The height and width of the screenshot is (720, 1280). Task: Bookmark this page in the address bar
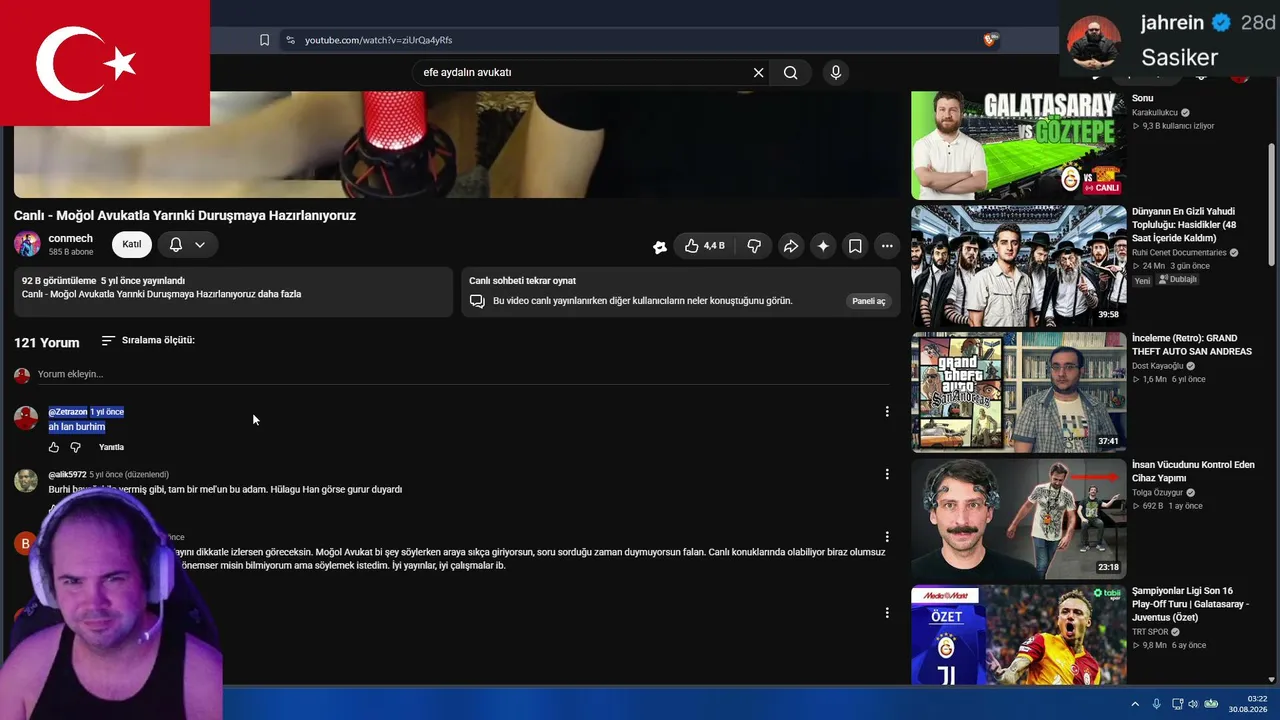point(264,40)
